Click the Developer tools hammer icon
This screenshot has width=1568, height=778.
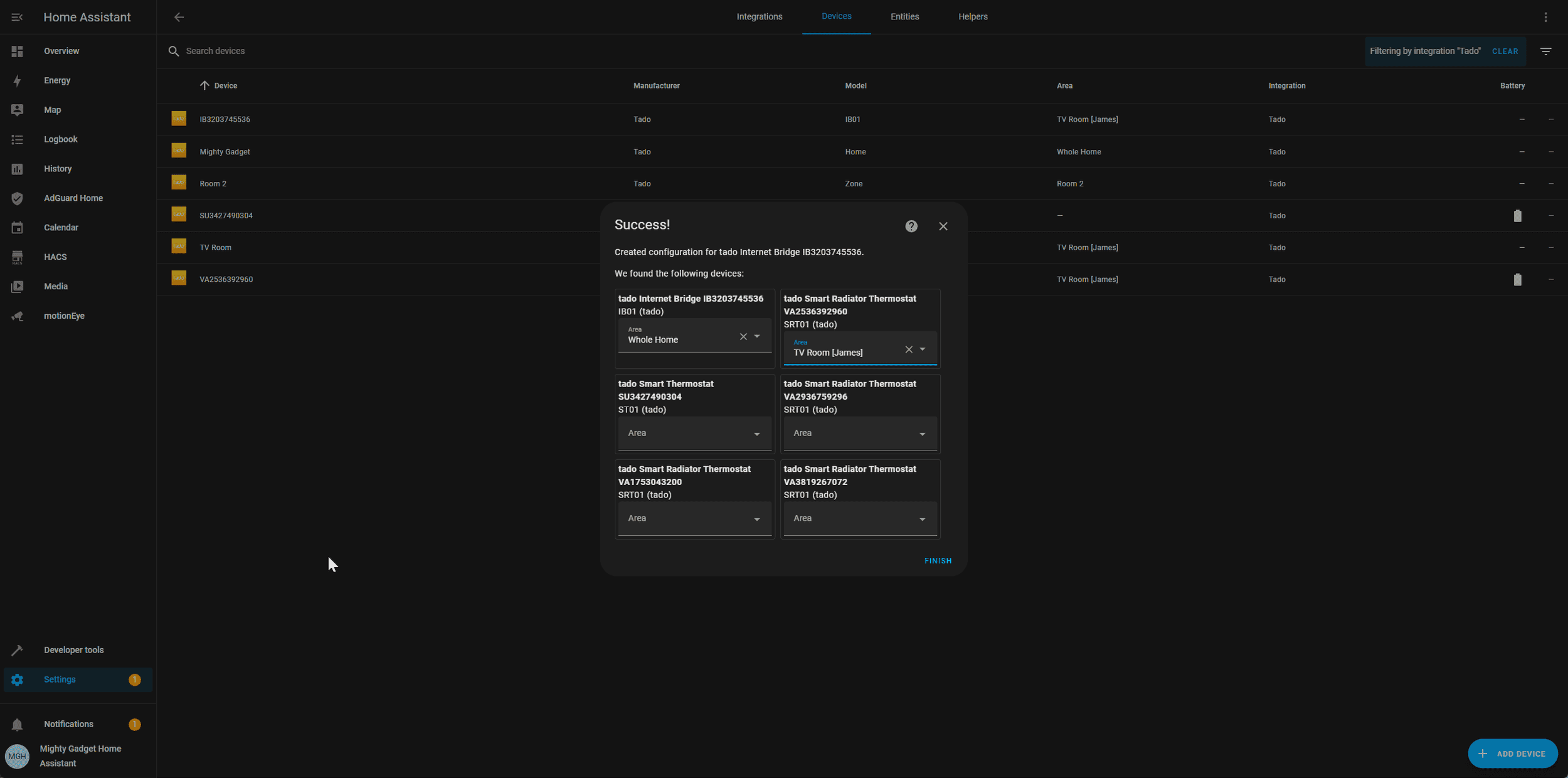(17, 650)
